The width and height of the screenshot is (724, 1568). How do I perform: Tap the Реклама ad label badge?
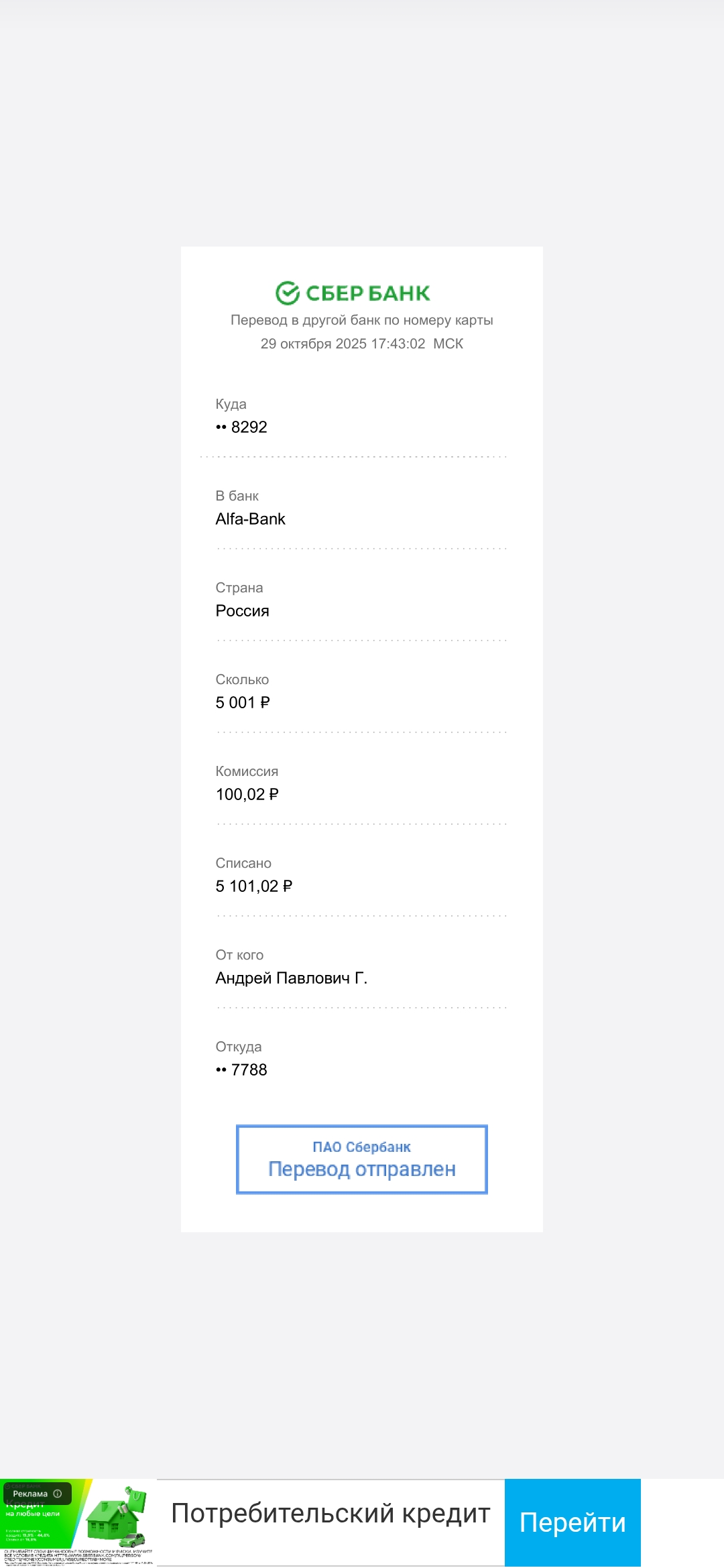pyautogui.click(x=31, y=1494)
